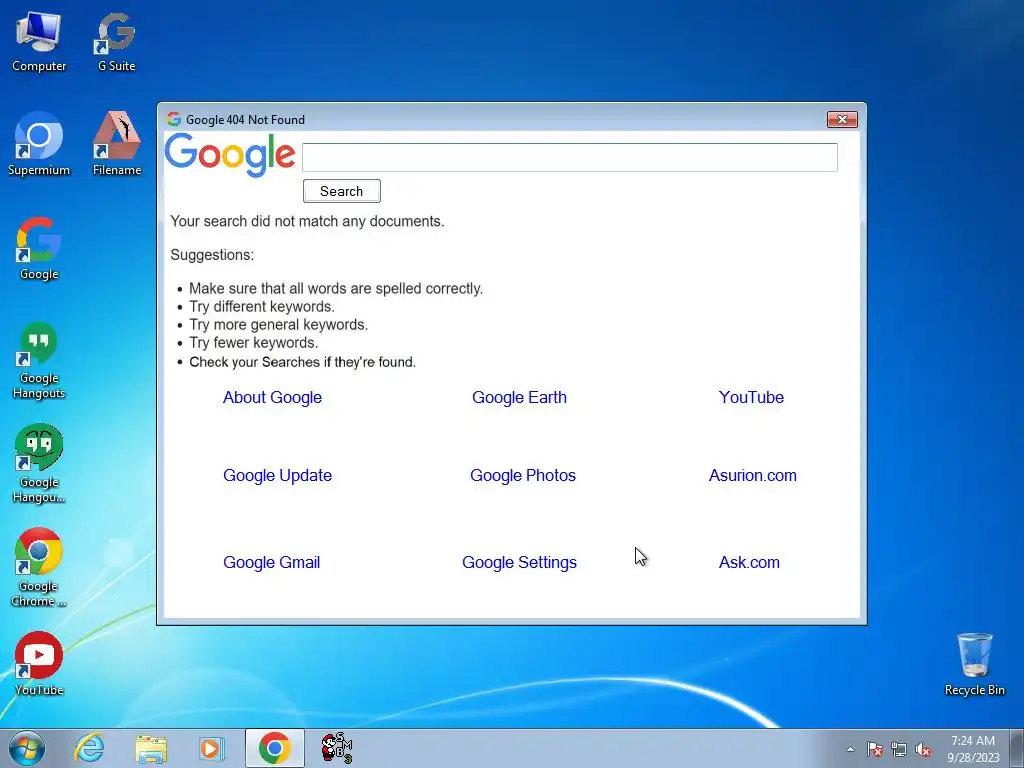Click 'Check your Searches if they're found.'
The height and width of the screenshot is (768, 1024).
coord(302,362)
